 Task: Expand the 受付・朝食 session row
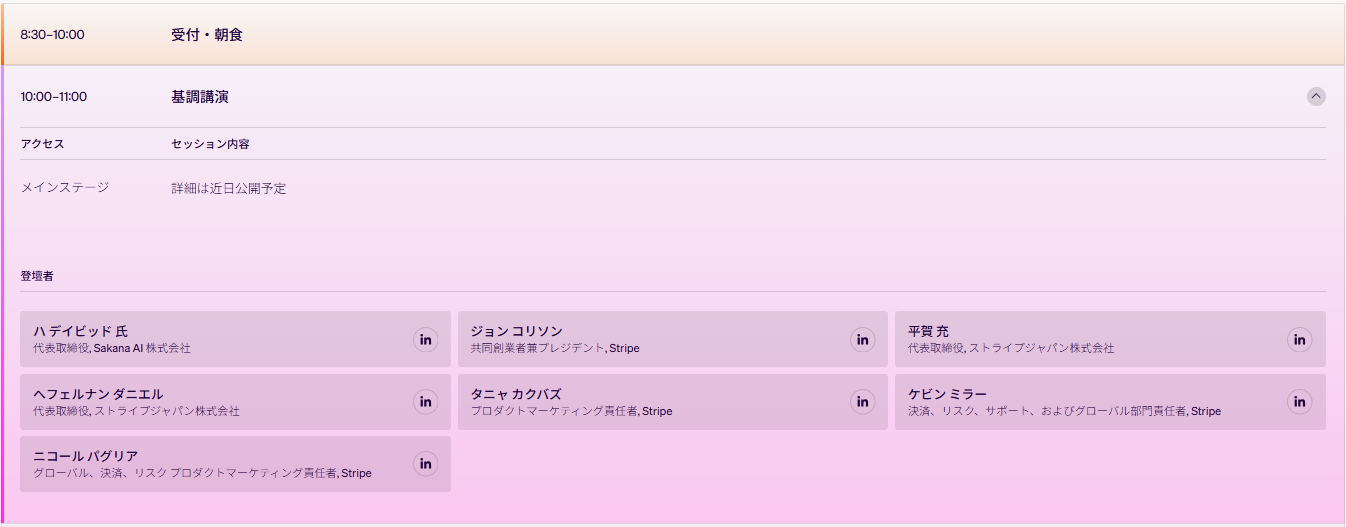pyautogui.click(x=673, y=35)
